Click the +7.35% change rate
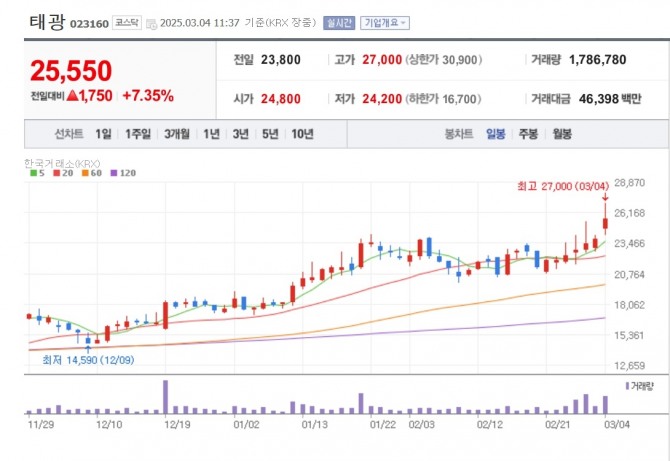The image size is (670, 461). (x=148, y=96)
